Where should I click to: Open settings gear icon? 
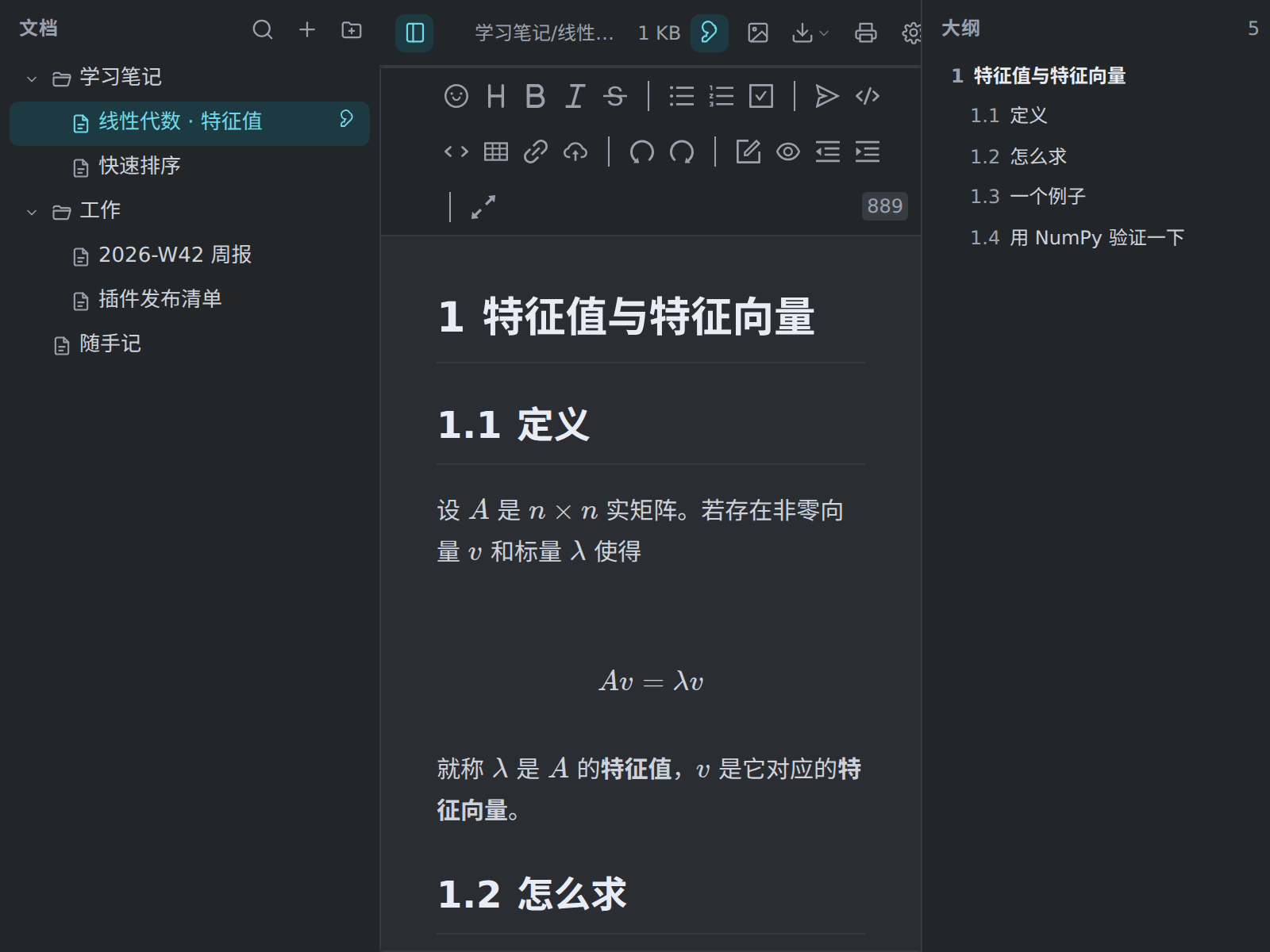(x=912, y=33)
